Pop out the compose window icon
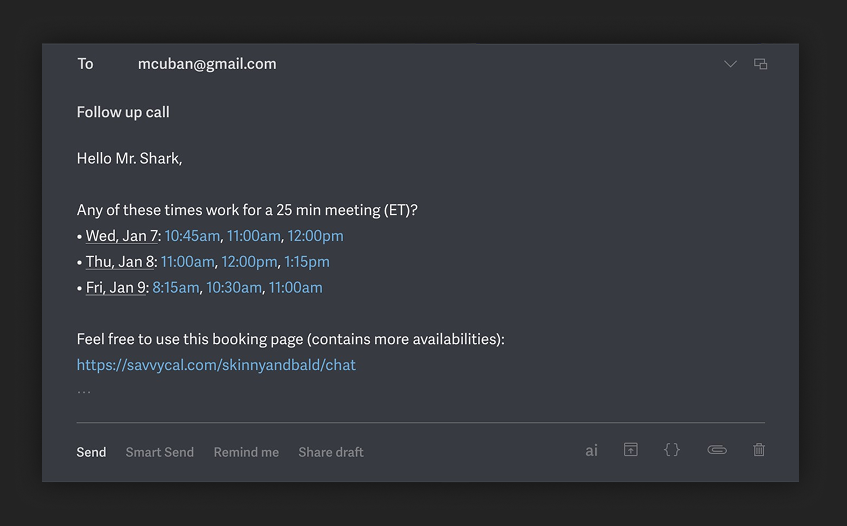This screenshot has height=526, width=847. [x=761, y=64]
